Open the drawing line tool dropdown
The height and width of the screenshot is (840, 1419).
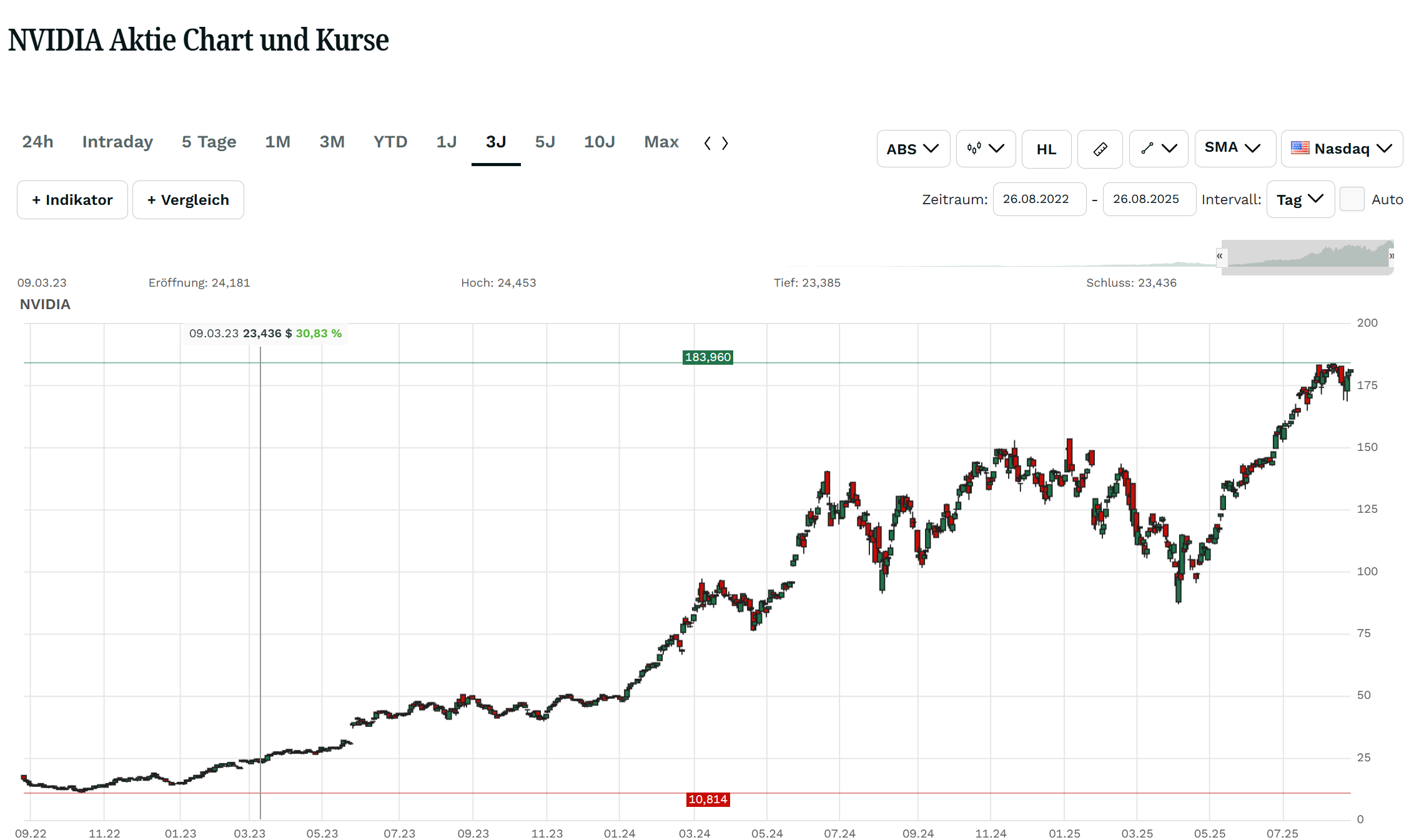pos(1159,149)
